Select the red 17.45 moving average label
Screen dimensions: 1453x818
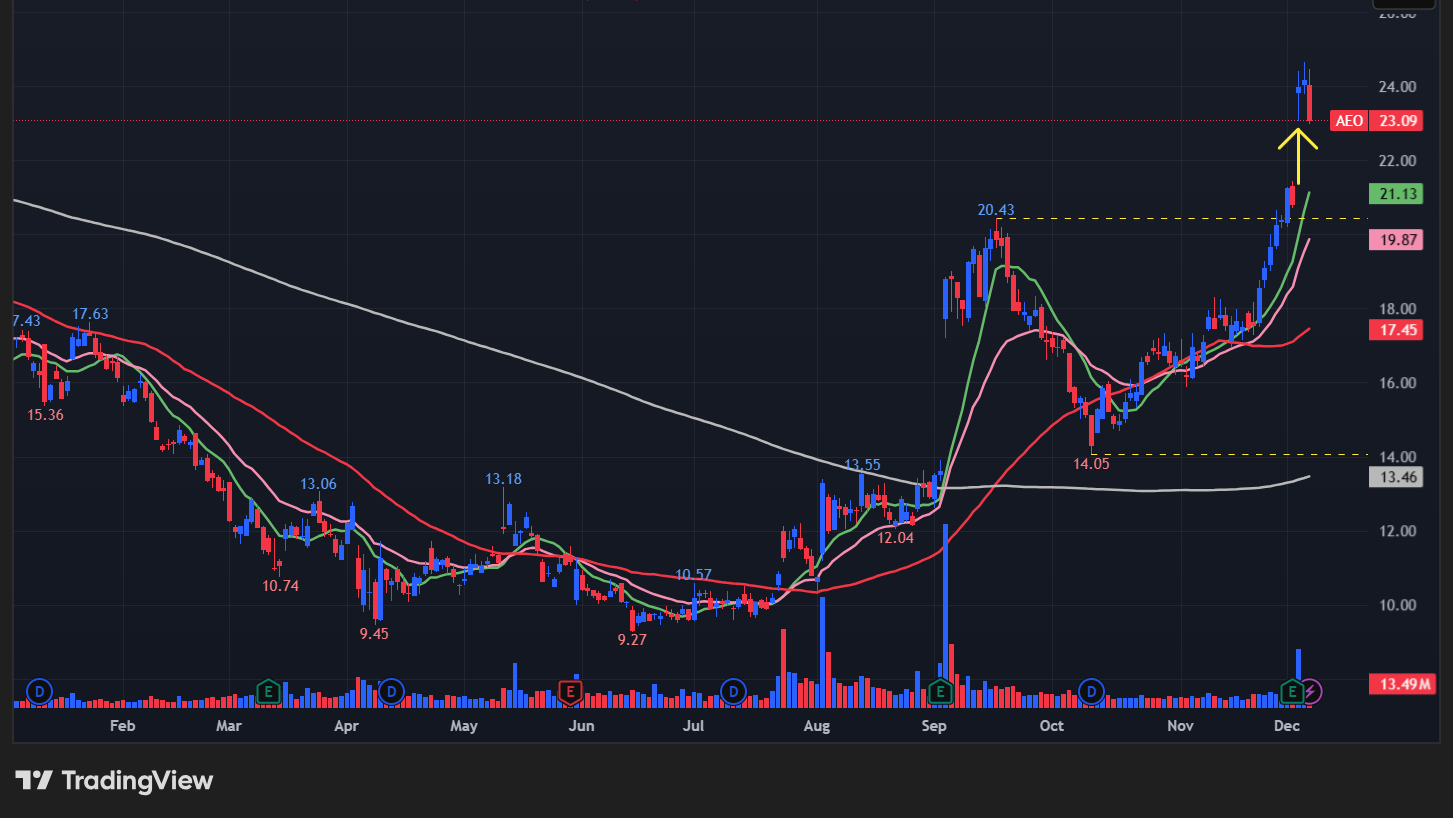[x=1395, y=329]
